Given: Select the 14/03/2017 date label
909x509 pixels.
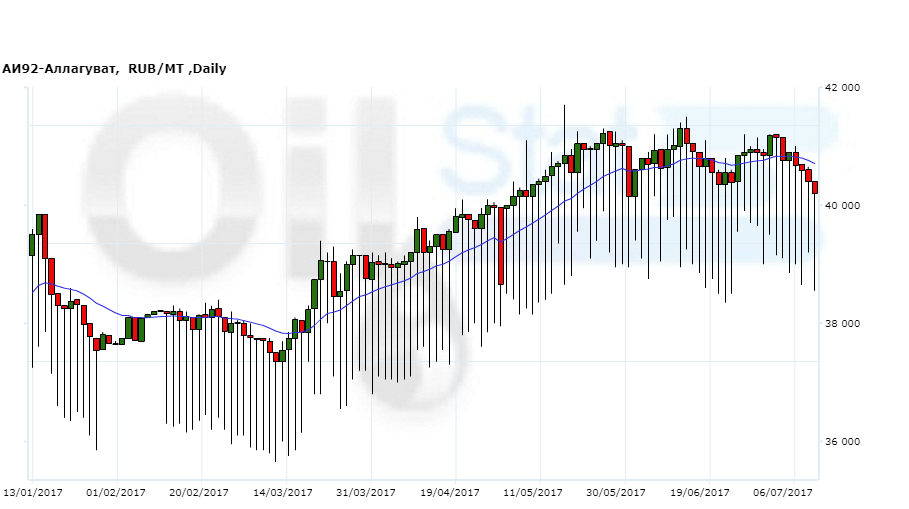Looking at the screenshot, I should 283,493.
